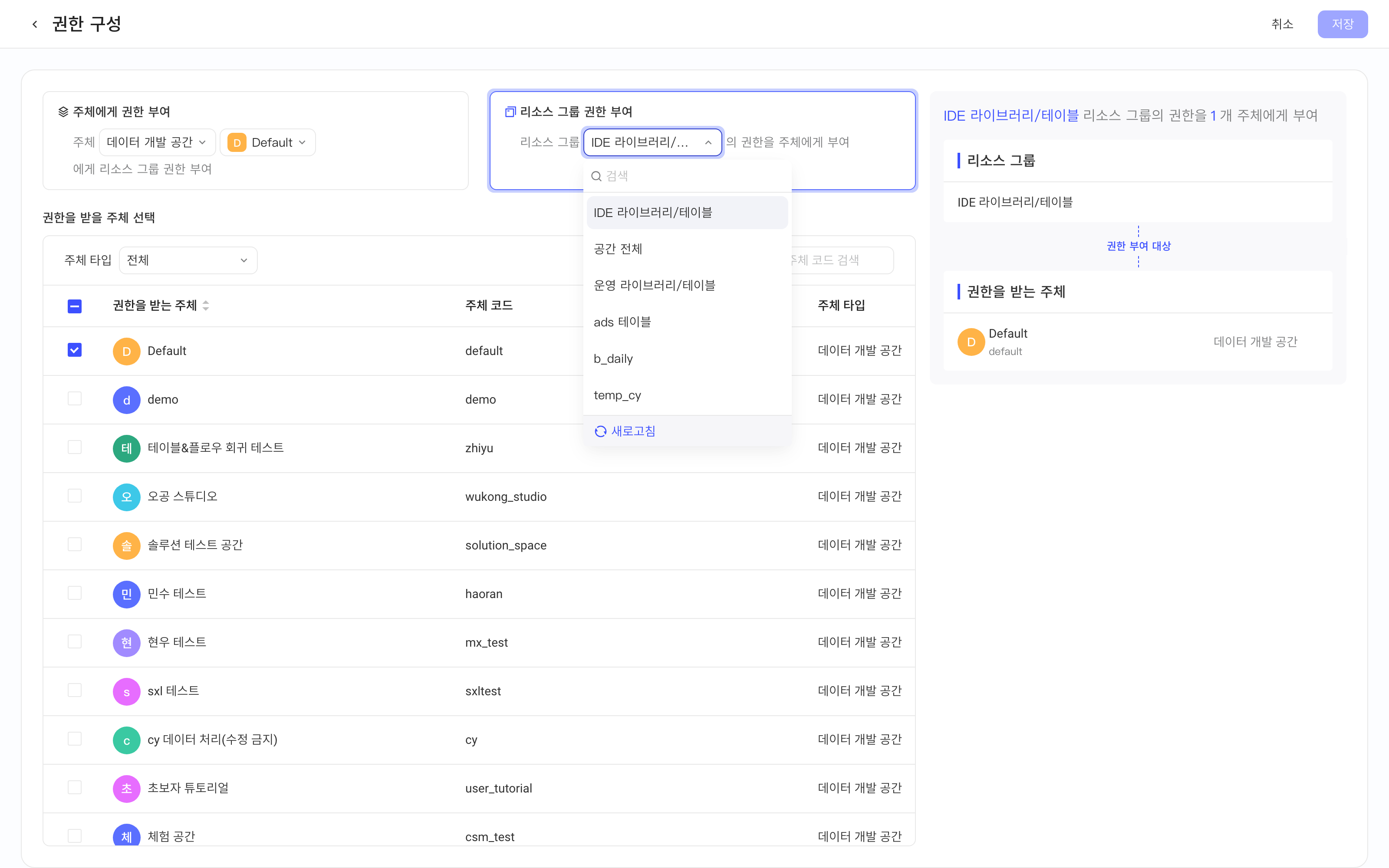Check the 민수 테스트 row checkbox
The image size is (1389, 868).
pos(75,593)
